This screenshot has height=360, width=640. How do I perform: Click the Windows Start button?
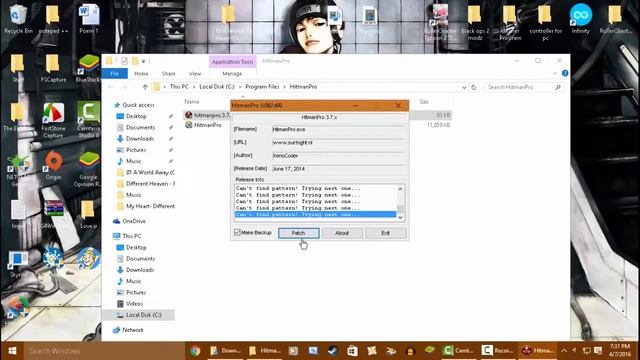12,351
